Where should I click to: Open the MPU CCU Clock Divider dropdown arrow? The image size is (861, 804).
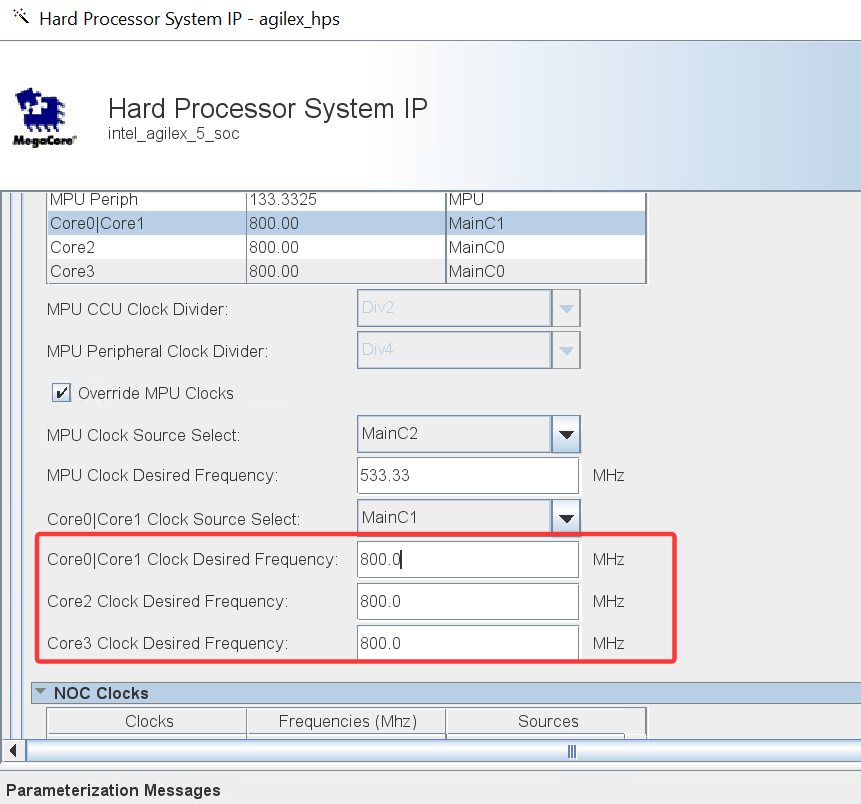point(566,308)
